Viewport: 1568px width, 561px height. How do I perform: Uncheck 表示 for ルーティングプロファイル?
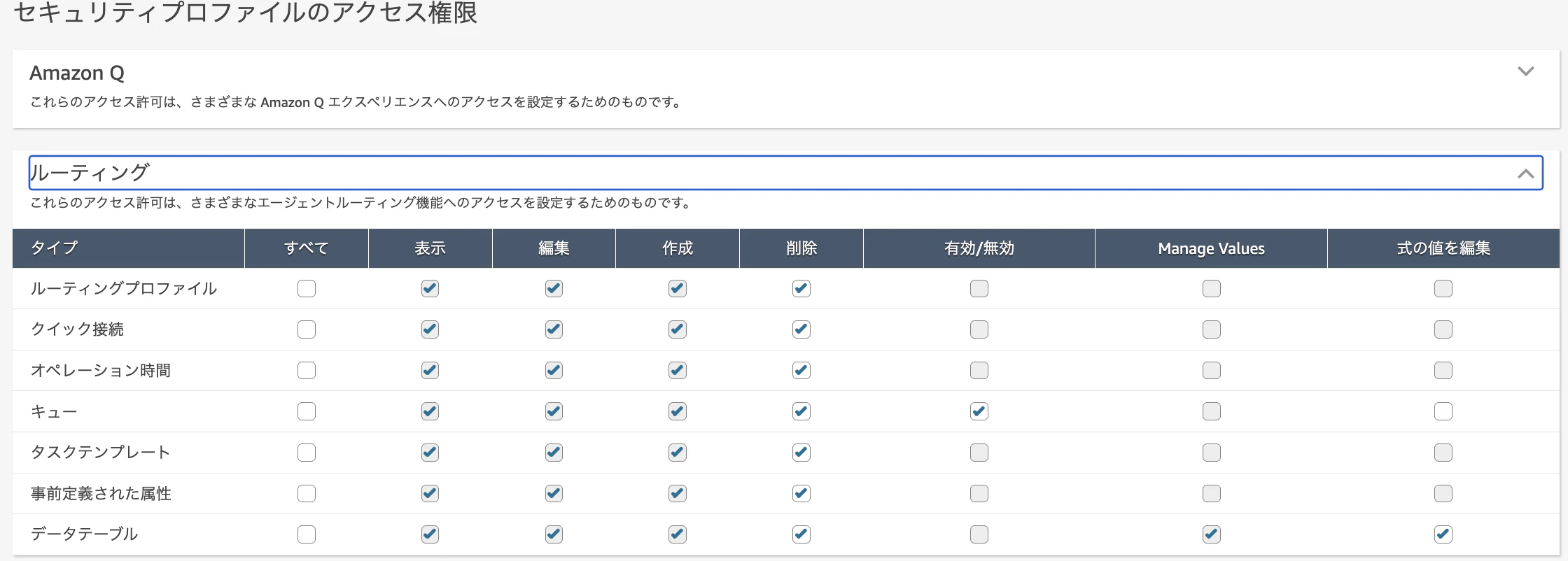click(x=430, y=288)
